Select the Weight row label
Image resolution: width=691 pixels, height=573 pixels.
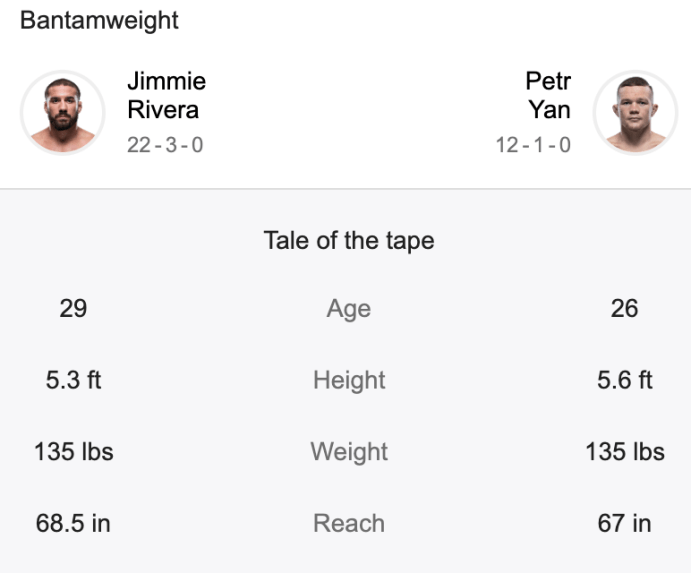click(x=348, y=452)
